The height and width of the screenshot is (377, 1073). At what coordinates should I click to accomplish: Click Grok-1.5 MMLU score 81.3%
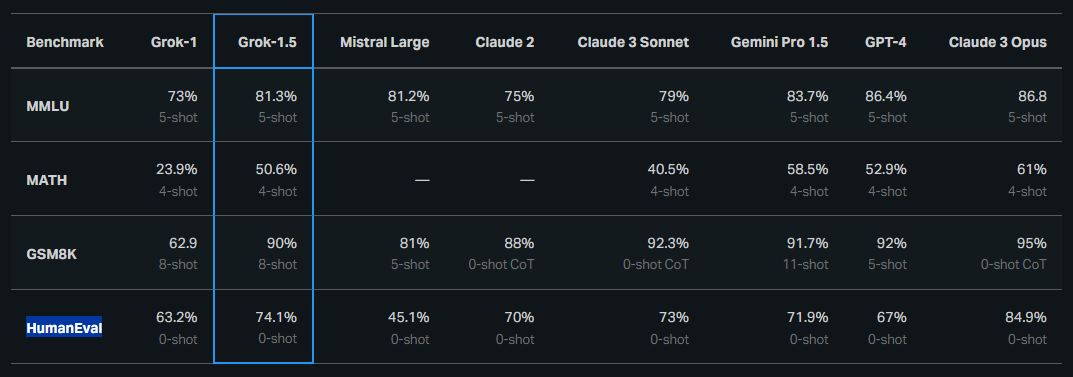[x=276, y=96]
